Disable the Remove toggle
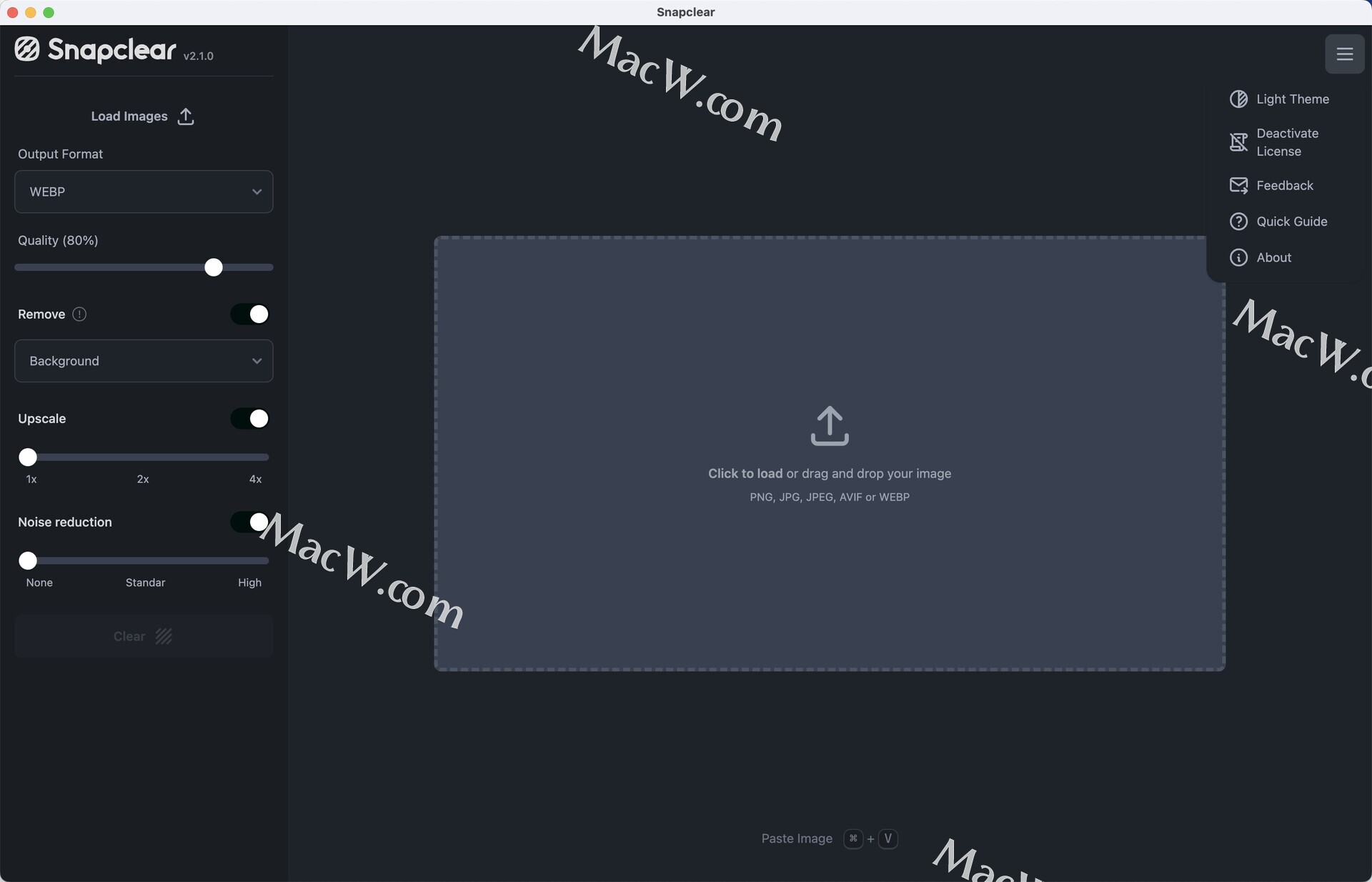 249,314
